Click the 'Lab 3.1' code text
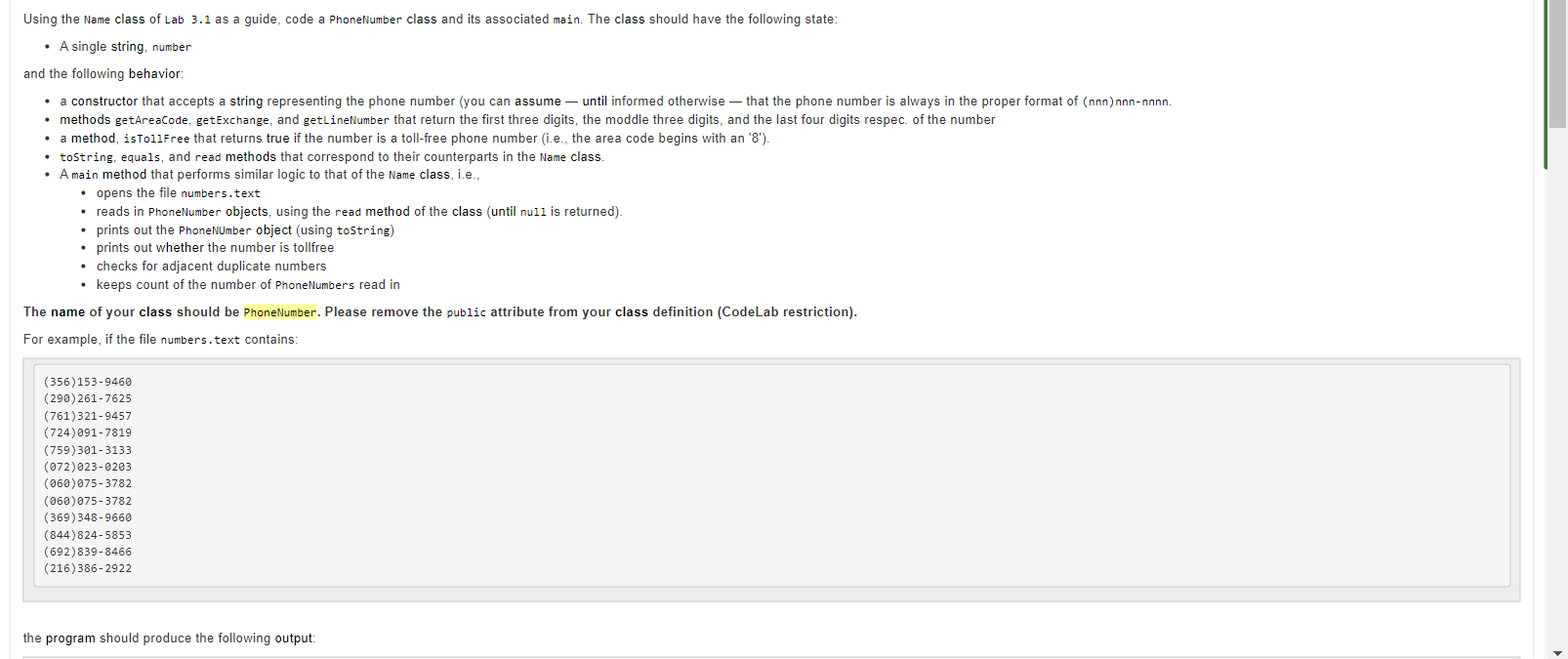Viewport: 1568px width, 659px height. 187,20
